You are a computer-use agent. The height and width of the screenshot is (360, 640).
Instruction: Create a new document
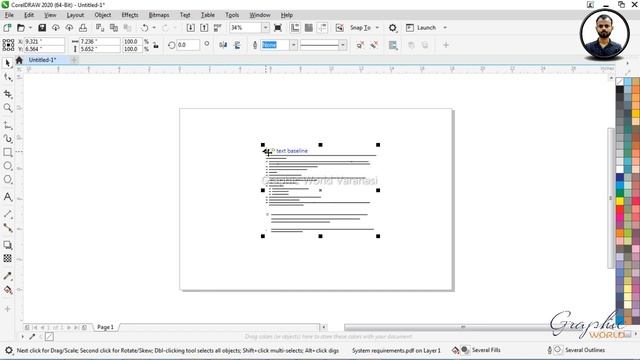point(7,28)
